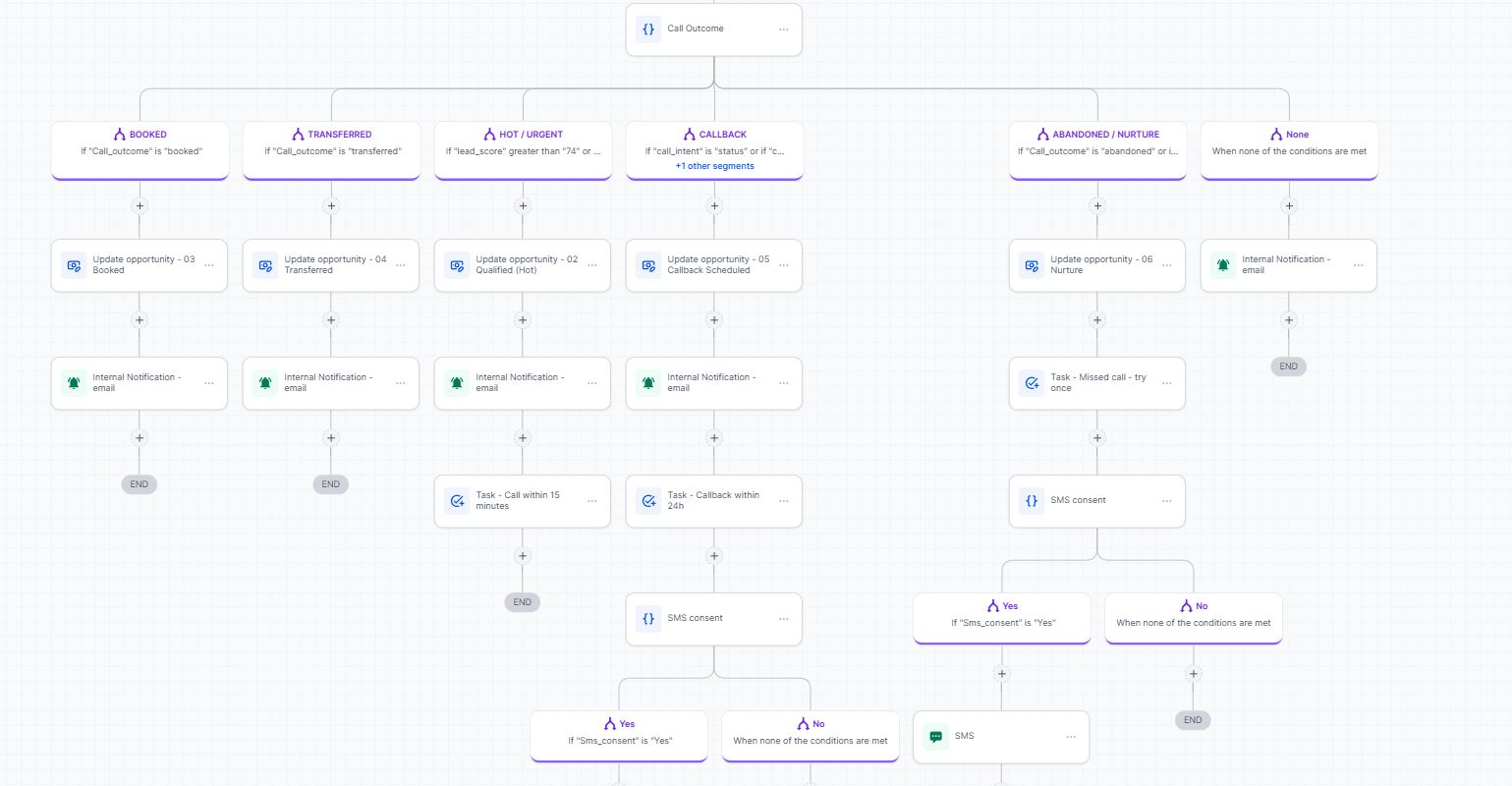Click bell icon in None branch notification

pos(1223,265)
